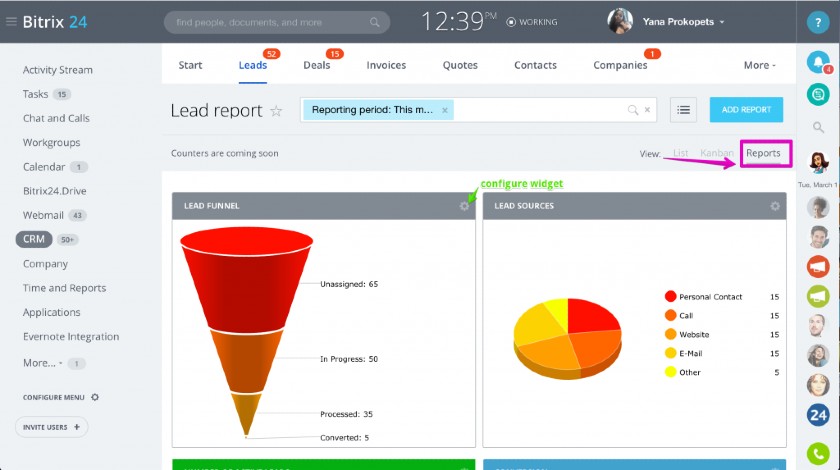Click the hamburger menu icon beside Bitrix 24
Viewport: 840px width, 470px height.
tap(11, 22)
